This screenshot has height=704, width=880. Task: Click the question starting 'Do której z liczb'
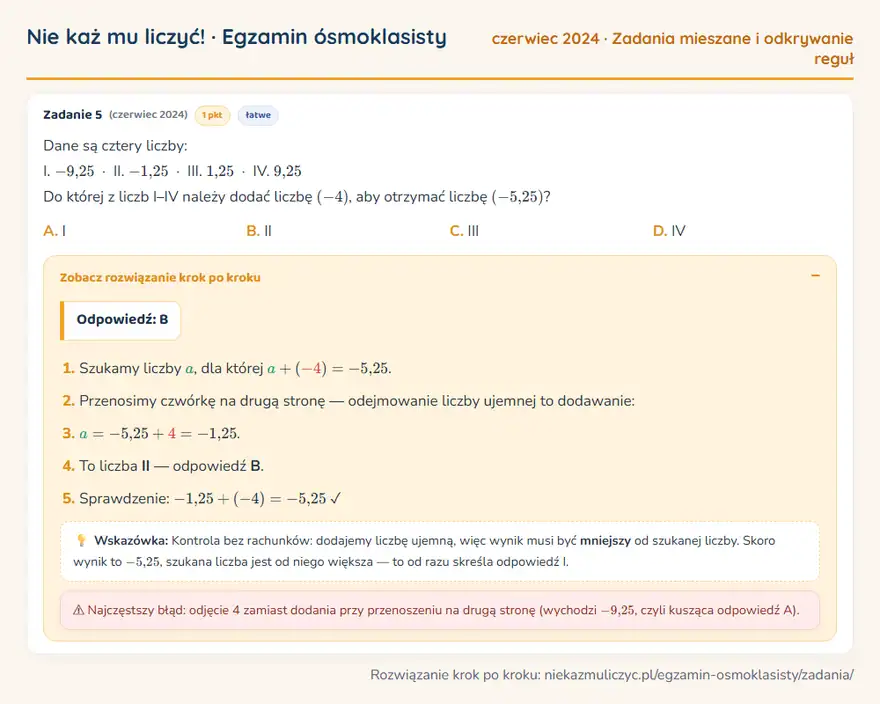(297, 197)
